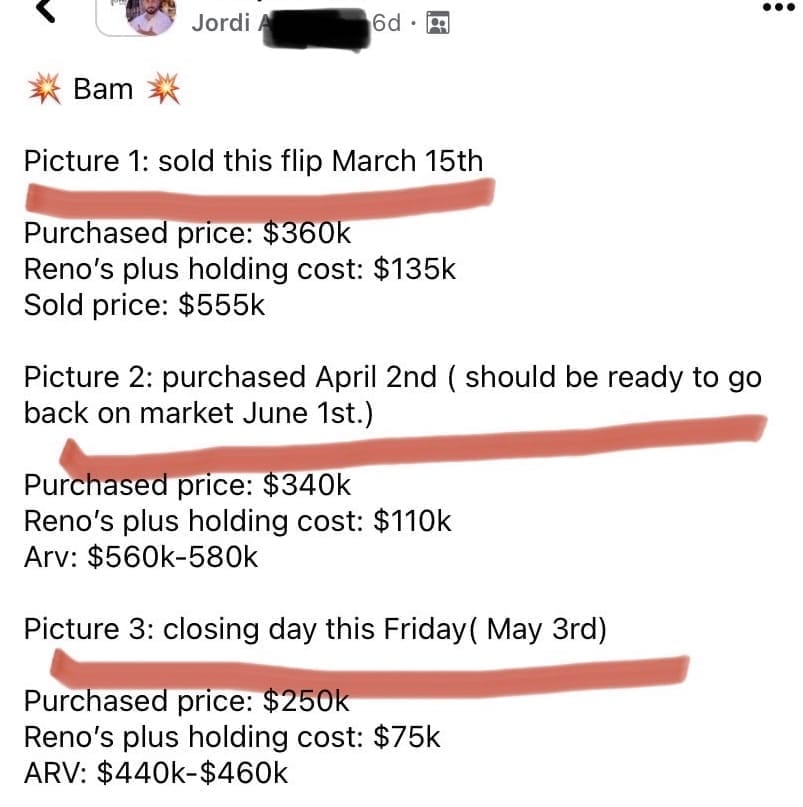Open Jordi's profile picture
This screenshot has width=803, height=807.
[x=153, y=16]
